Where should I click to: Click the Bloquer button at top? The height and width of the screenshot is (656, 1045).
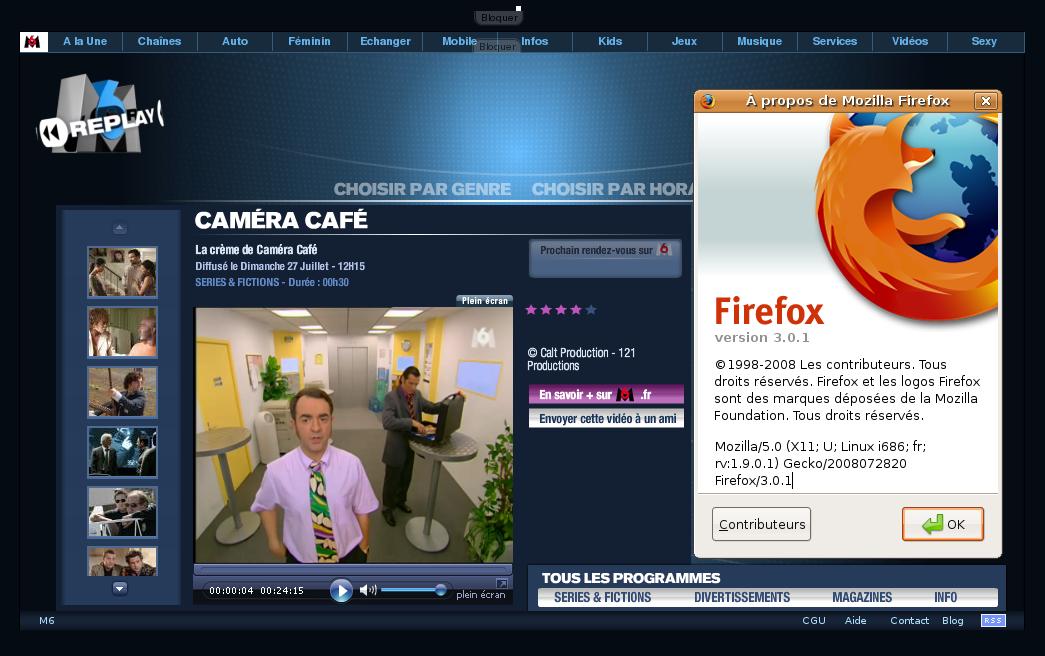(499, 18)
